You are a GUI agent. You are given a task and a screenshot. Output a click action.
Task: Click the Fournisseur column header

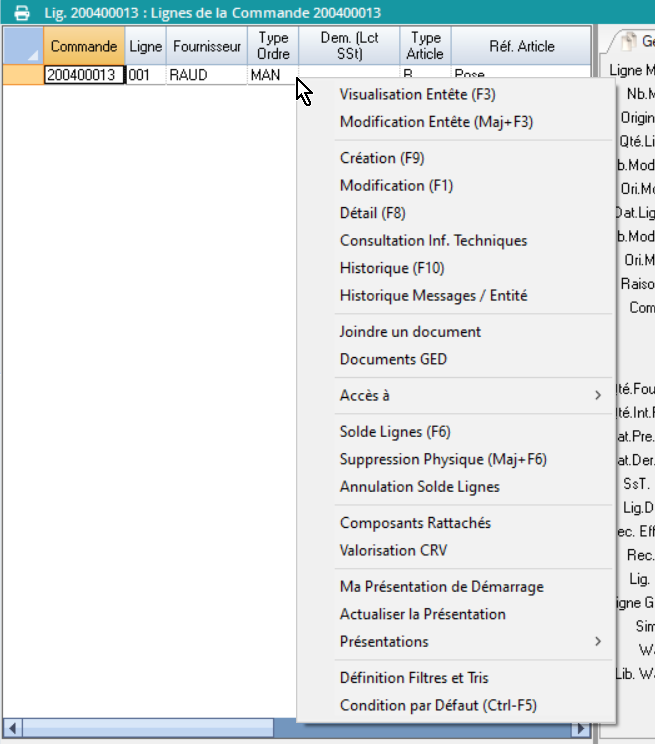pyautogui.click(x=207, y=46)
